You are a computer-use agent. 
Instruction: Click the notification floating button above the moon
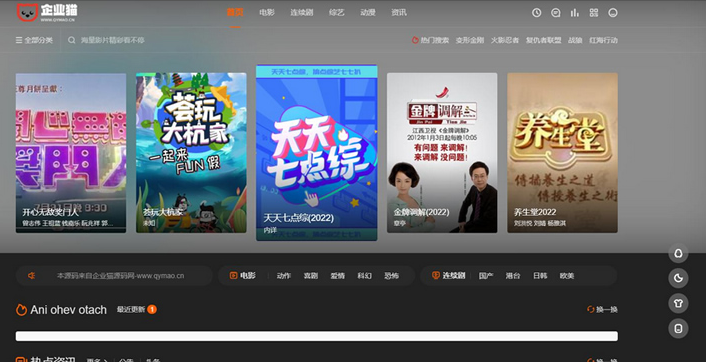tap(678, 253)
